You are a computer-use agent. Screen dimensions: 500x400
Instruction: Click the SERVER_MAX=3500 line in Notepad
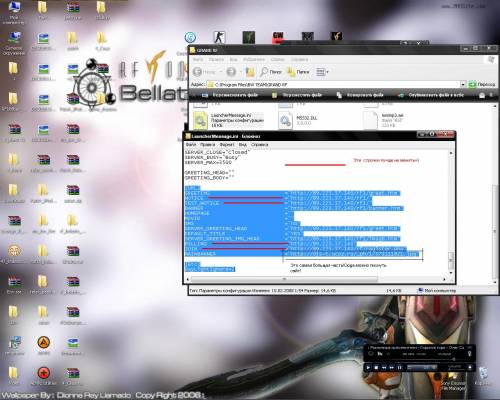pyautogui.click(x=208, y=162)
